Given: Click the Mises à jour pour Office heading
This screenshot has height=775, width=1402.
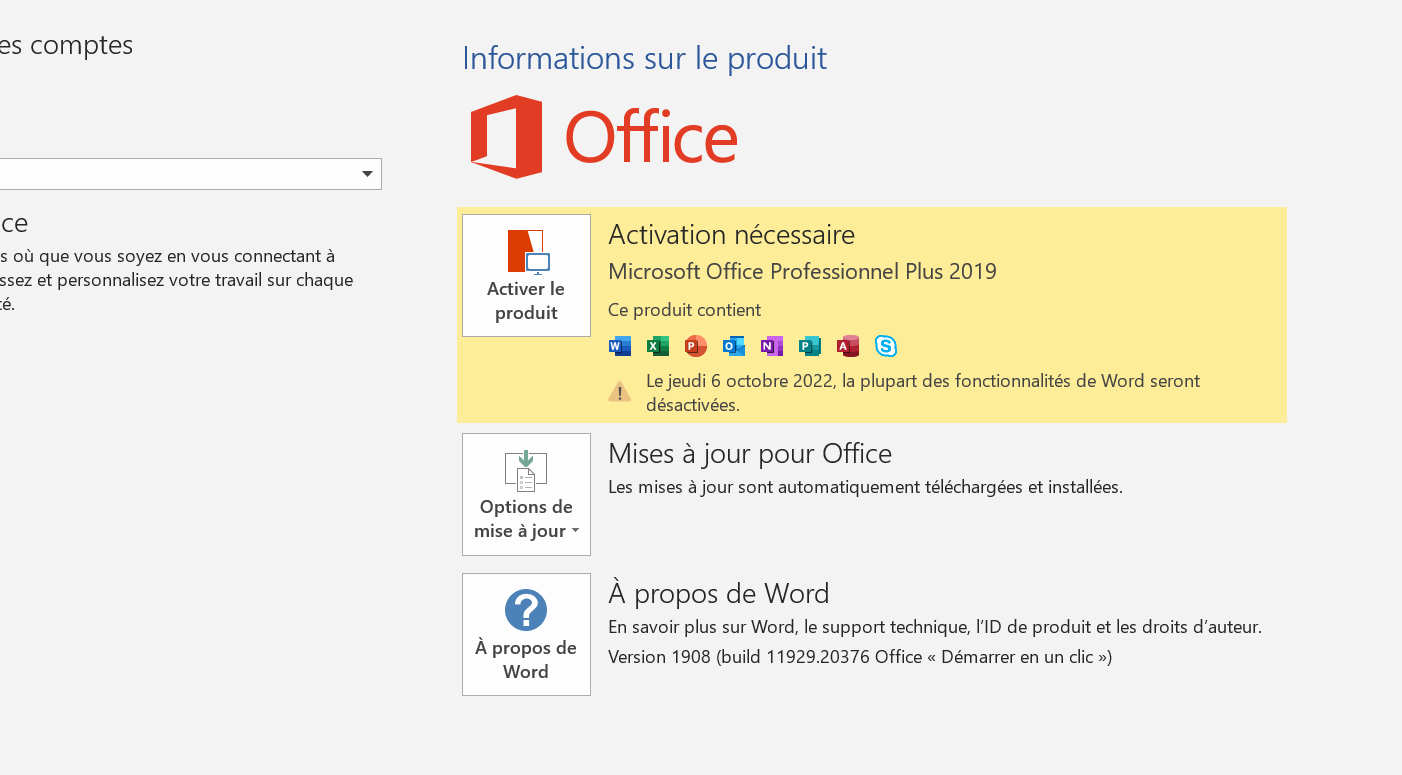Looking at the screenshot, I should tap(750, 454).
